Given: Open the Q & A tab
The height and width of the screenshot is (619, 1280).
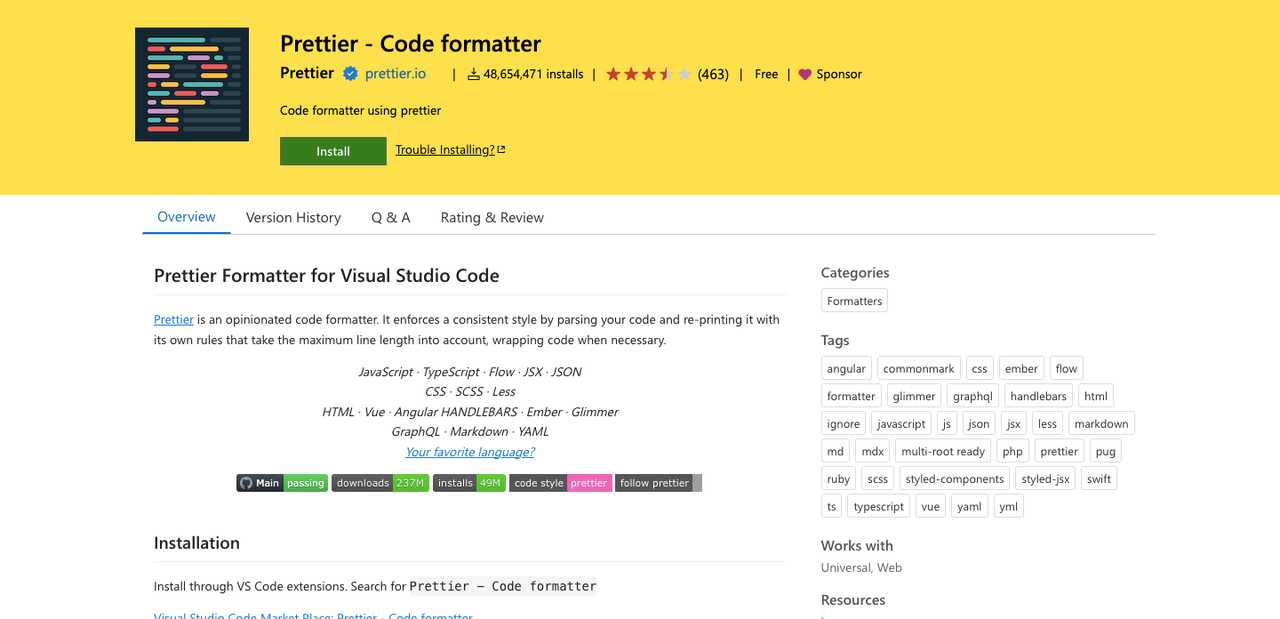Looking at the screenshot, I should (x=391, y=217).
